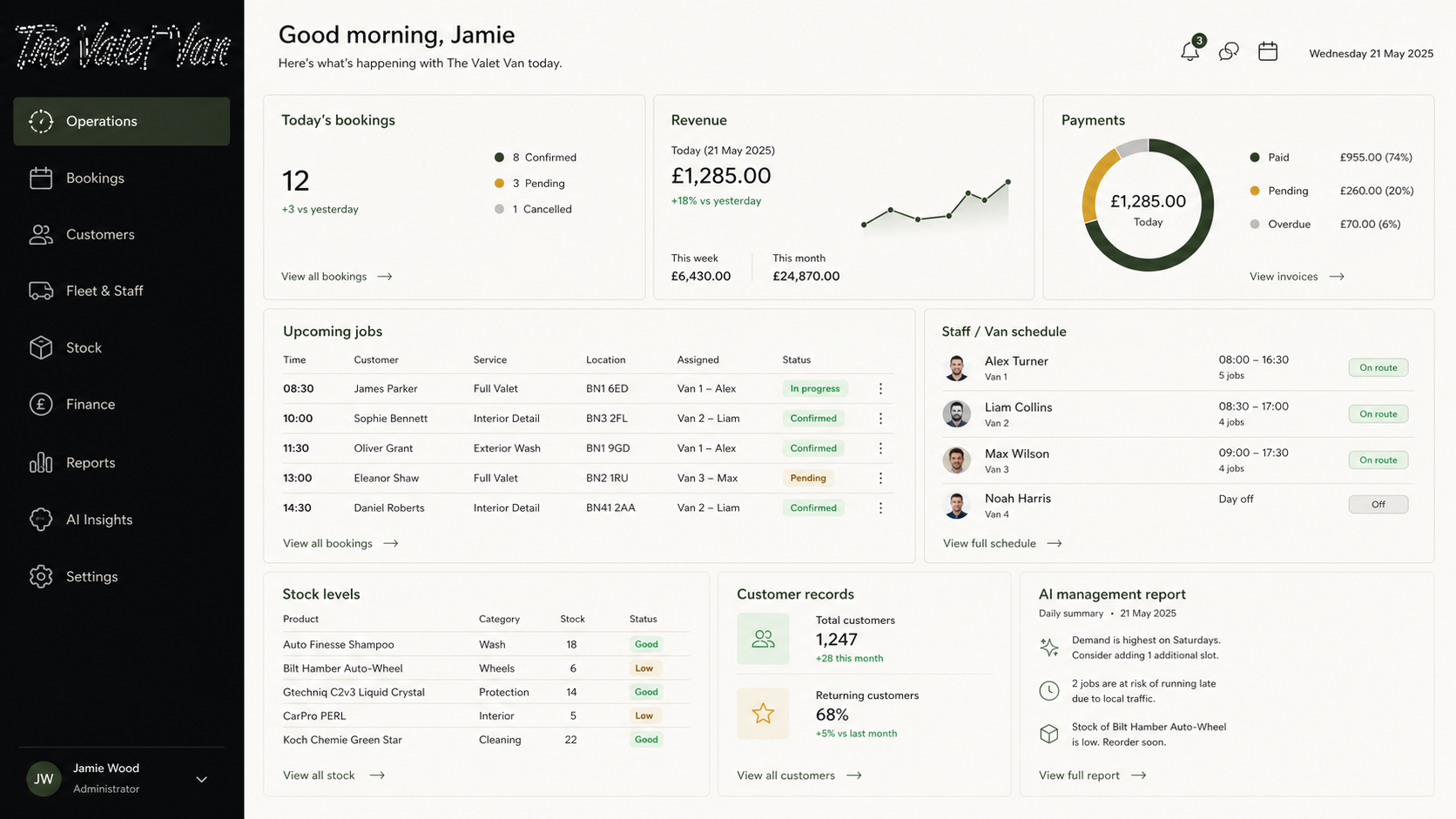Click the Pending amber payments legend dot

click(x=1255, y=191)
